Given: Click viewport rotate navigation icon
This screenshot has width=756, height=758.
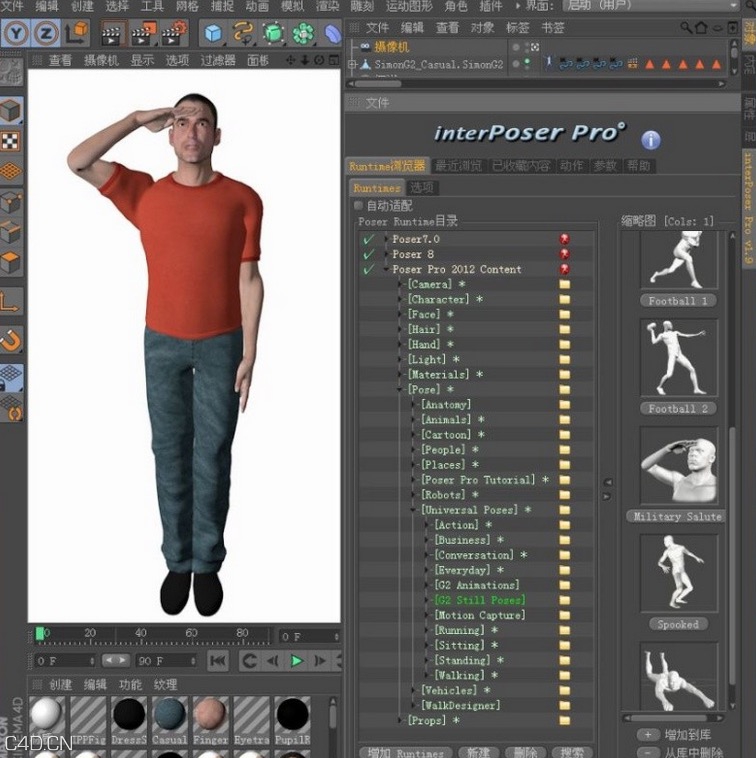Looking at the screenshot, I should [x=319, y=60].
